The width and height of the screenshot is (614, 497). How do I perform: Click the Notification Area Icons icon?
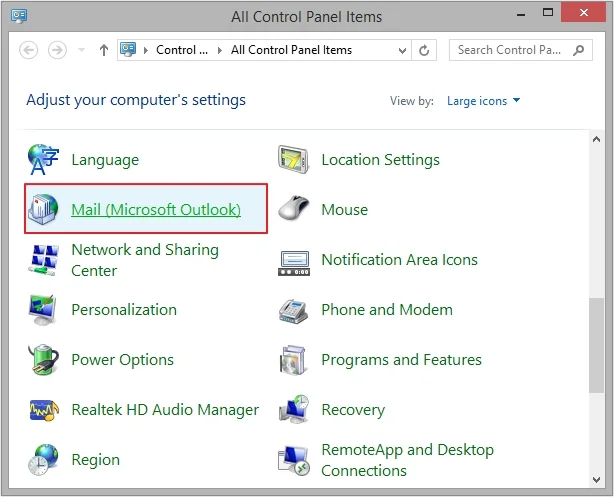(294, 263)
